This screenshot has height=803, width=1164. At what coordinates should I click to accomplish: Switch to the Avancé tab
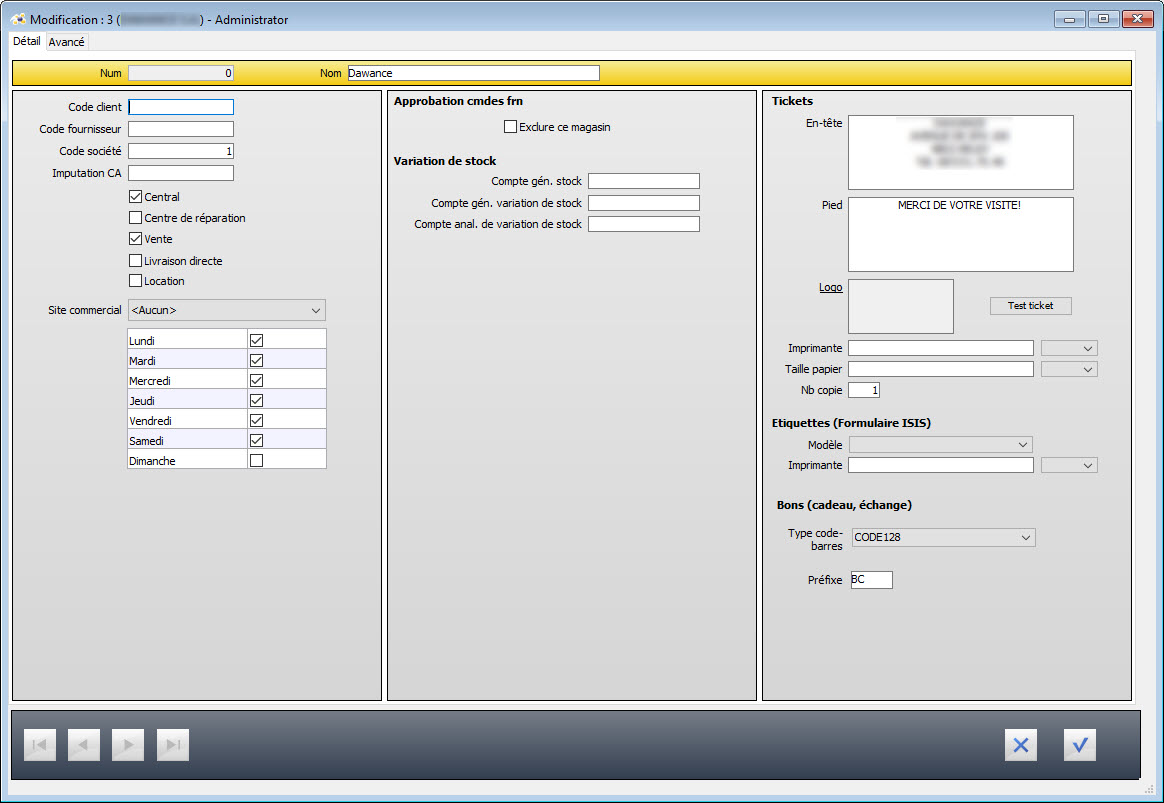pyautogui.click(x=67, y=42)
